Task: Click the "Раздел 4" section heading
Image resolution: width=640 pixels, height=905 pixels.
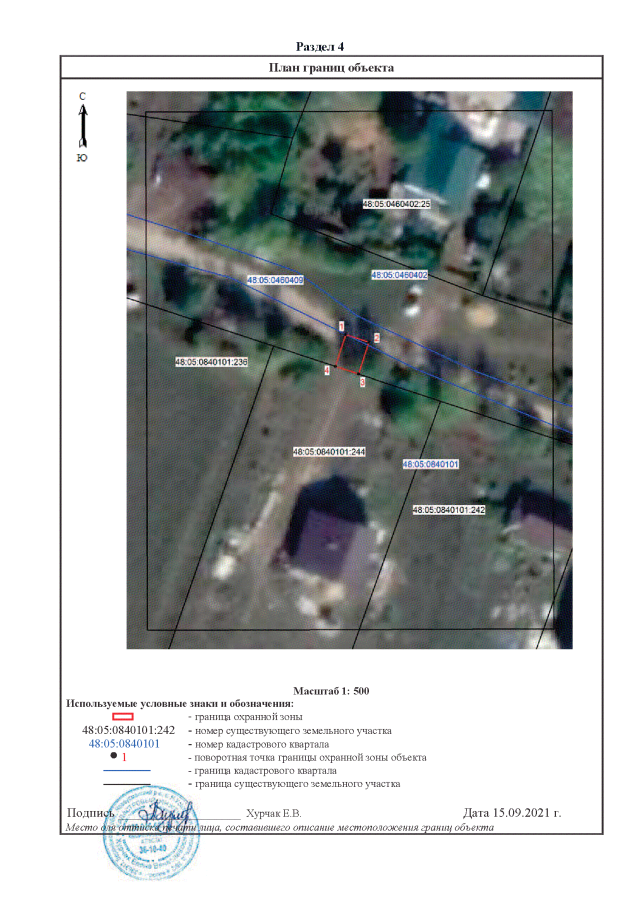Action: tap(320, 47)
